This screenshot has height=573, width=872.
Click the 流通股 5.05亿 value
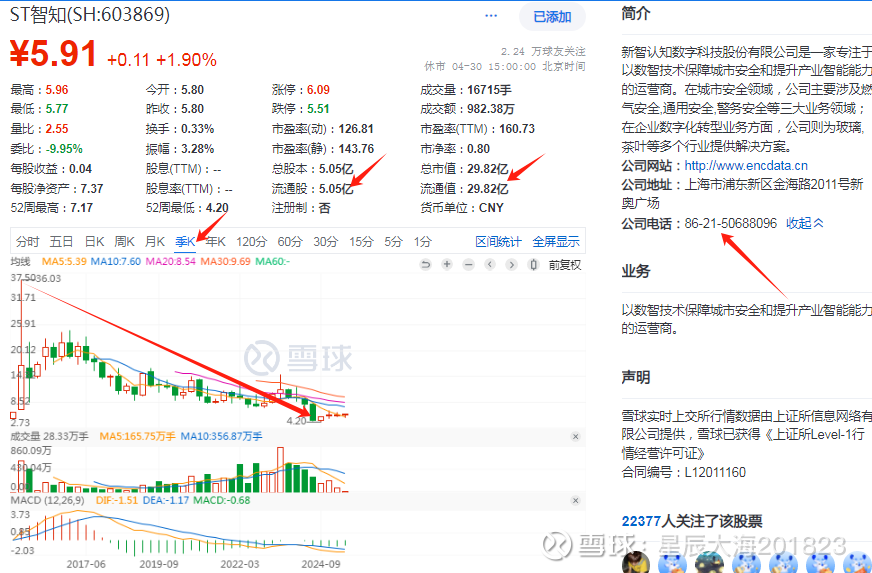pos(336,189)
